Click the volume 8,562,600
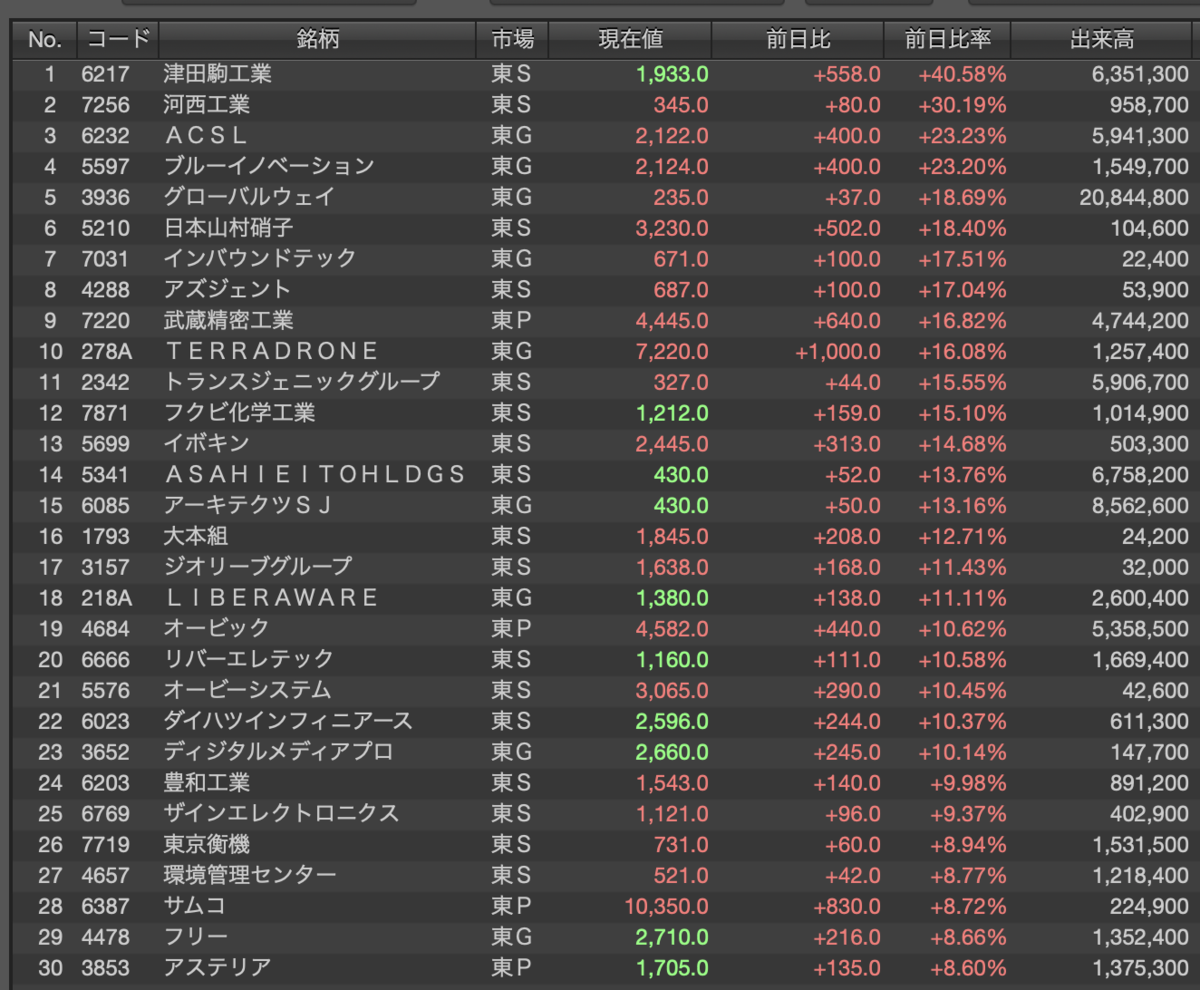 1140,505
